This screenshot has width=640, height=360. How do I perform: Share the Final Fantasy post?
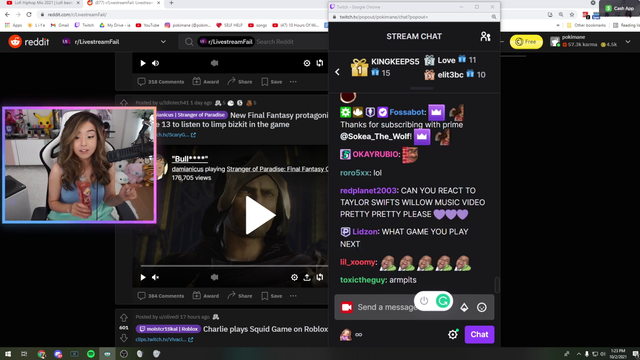coord(240,296)
